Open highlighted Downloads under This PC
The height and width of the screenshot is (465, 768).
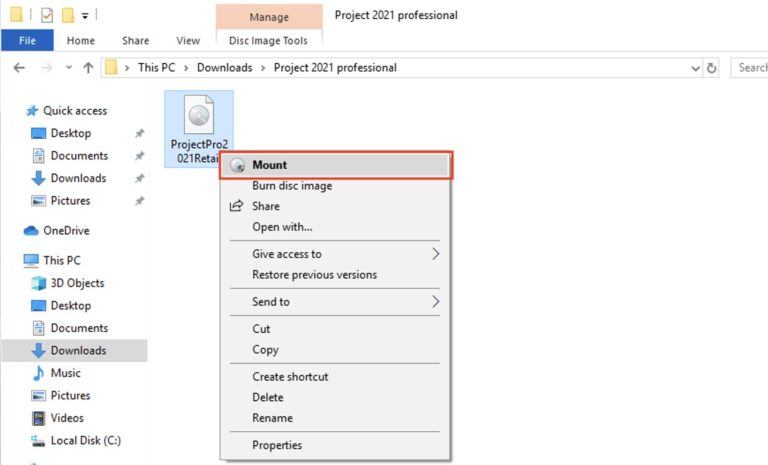[x=74, y=350]
